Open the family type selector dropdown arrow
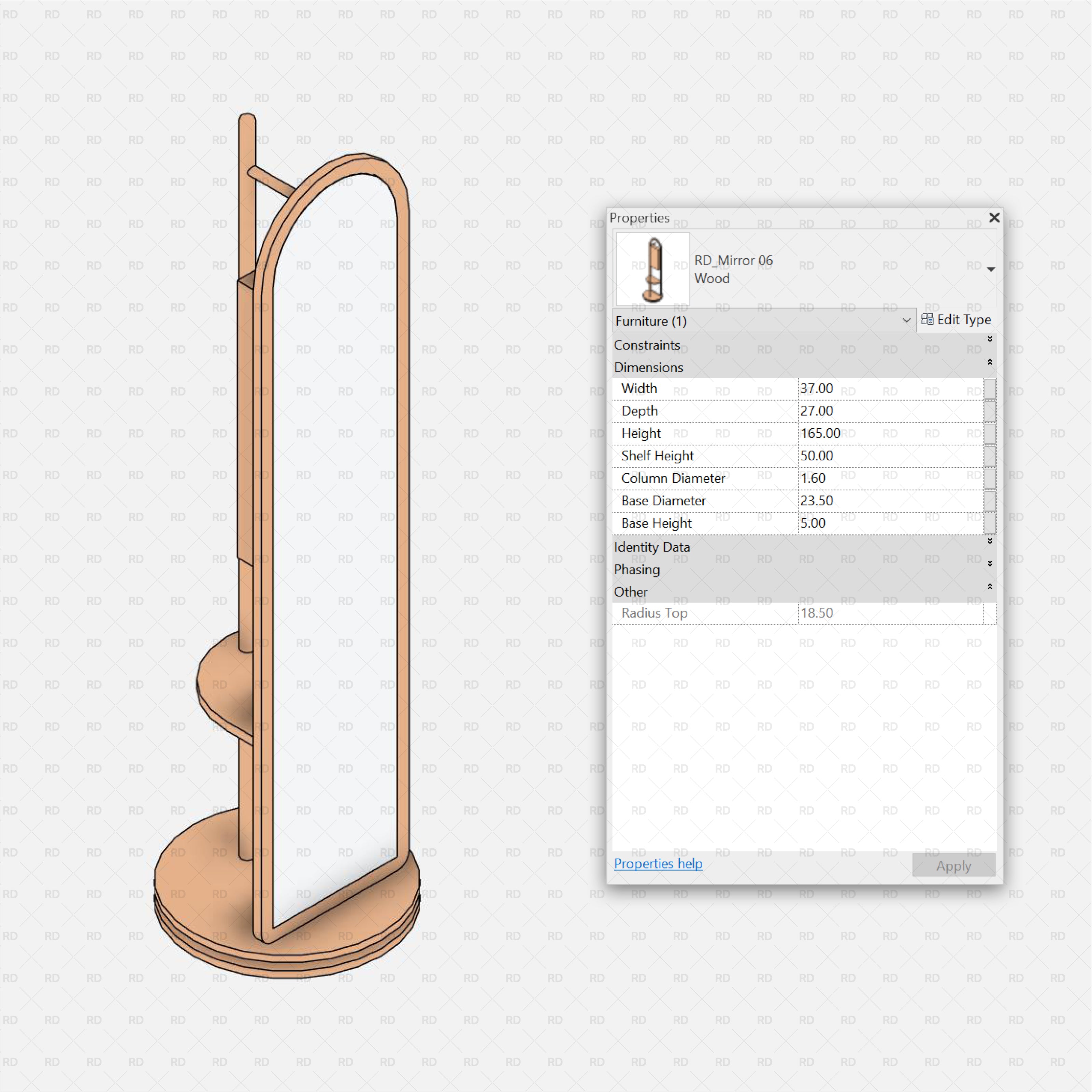 990,270
